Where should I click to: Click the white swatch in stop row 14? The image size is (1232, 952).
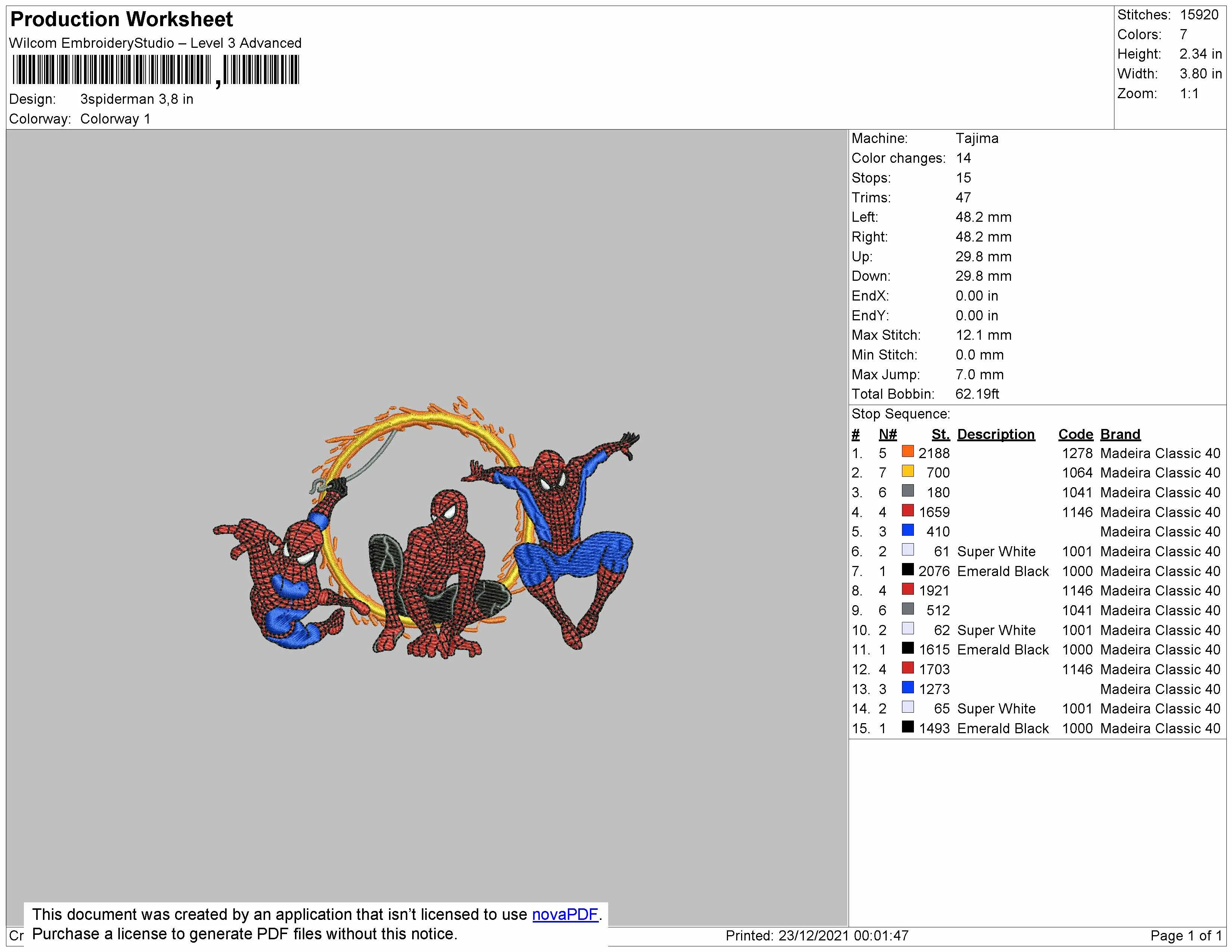pos(908,707)
